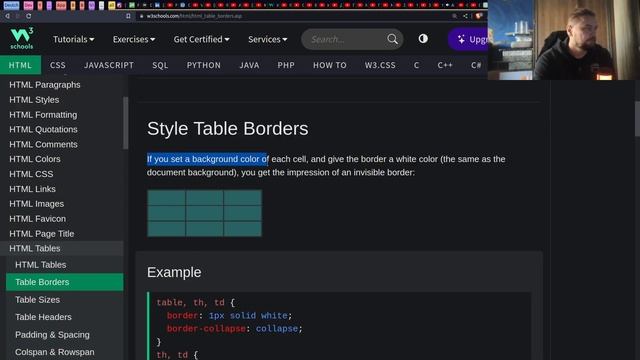Select the HOW TO tab
Viewport: 640px width, 360px height.
[330, 65]
